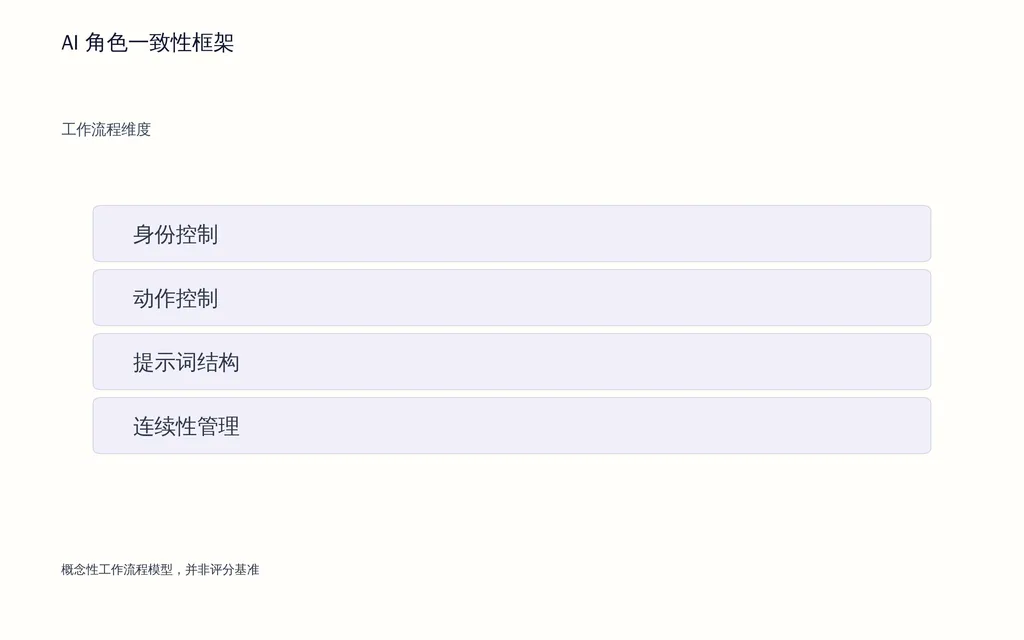Click the footnote 概念性工作流程模型
This screenshot has height=640, width=1024.
(117, 569)
